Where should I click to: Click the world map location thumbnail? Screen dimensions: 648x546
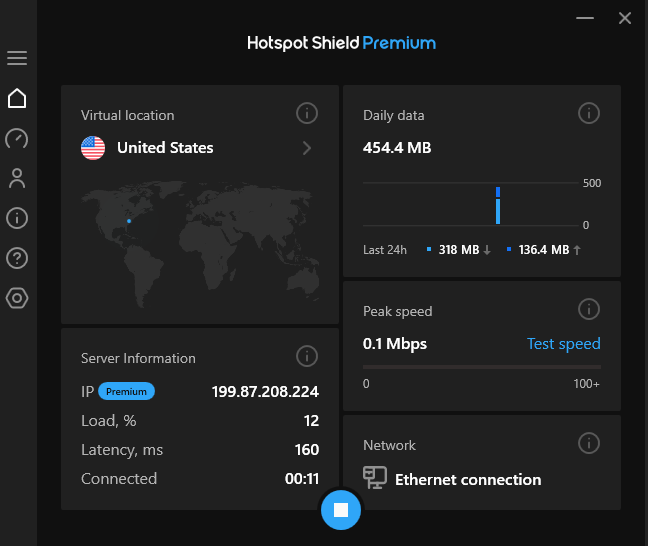(x=200, y=245)
